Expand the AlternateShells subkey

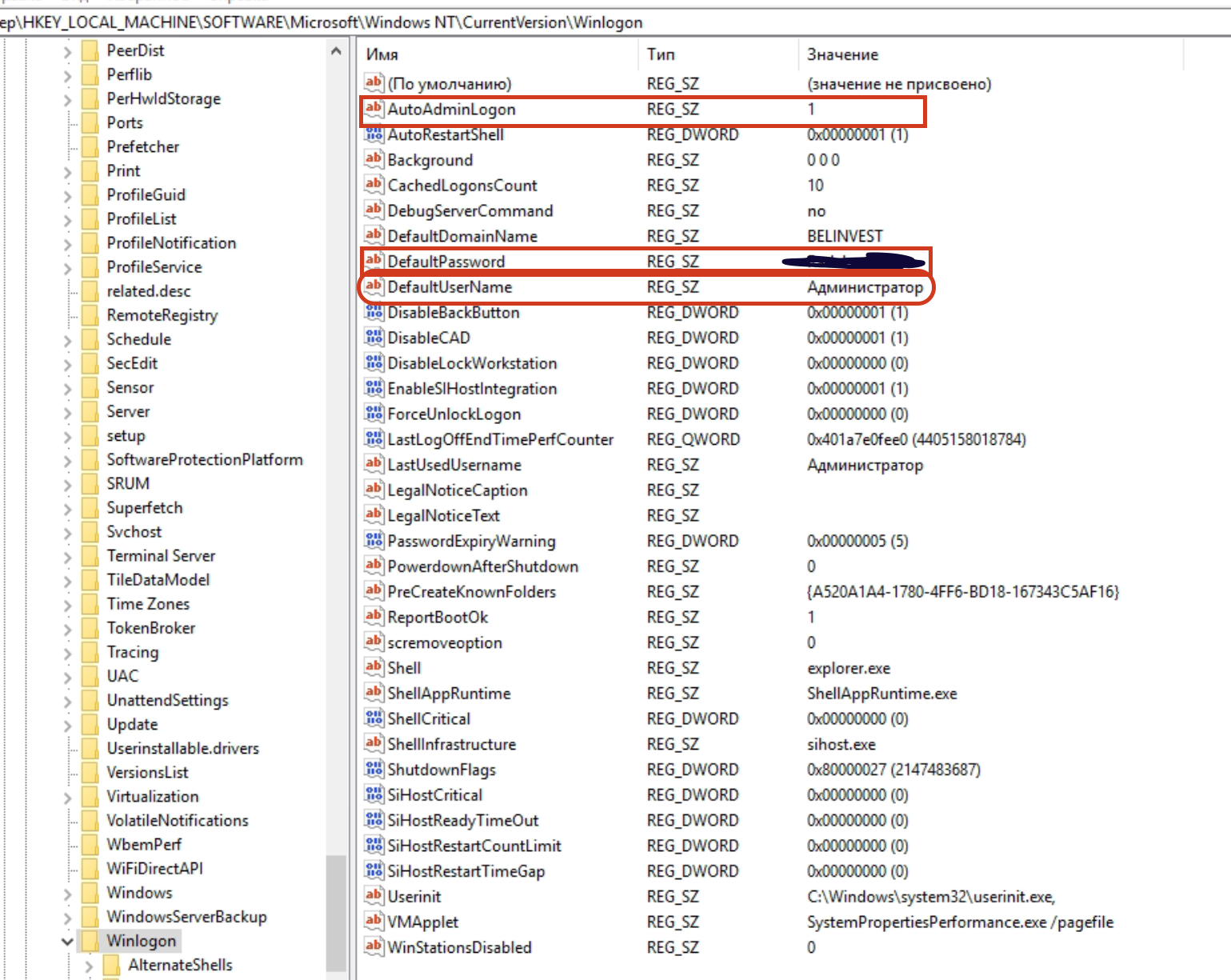(88, 966)
